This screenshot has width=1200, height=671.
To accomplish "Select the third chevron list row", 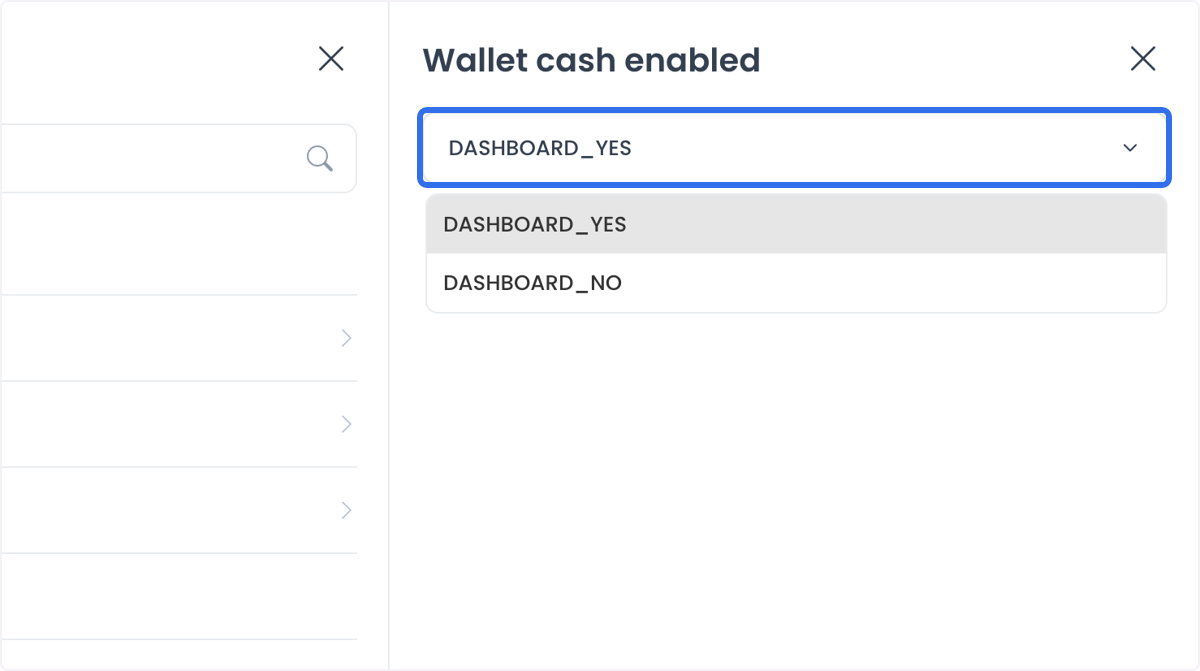I will point(178,510).
